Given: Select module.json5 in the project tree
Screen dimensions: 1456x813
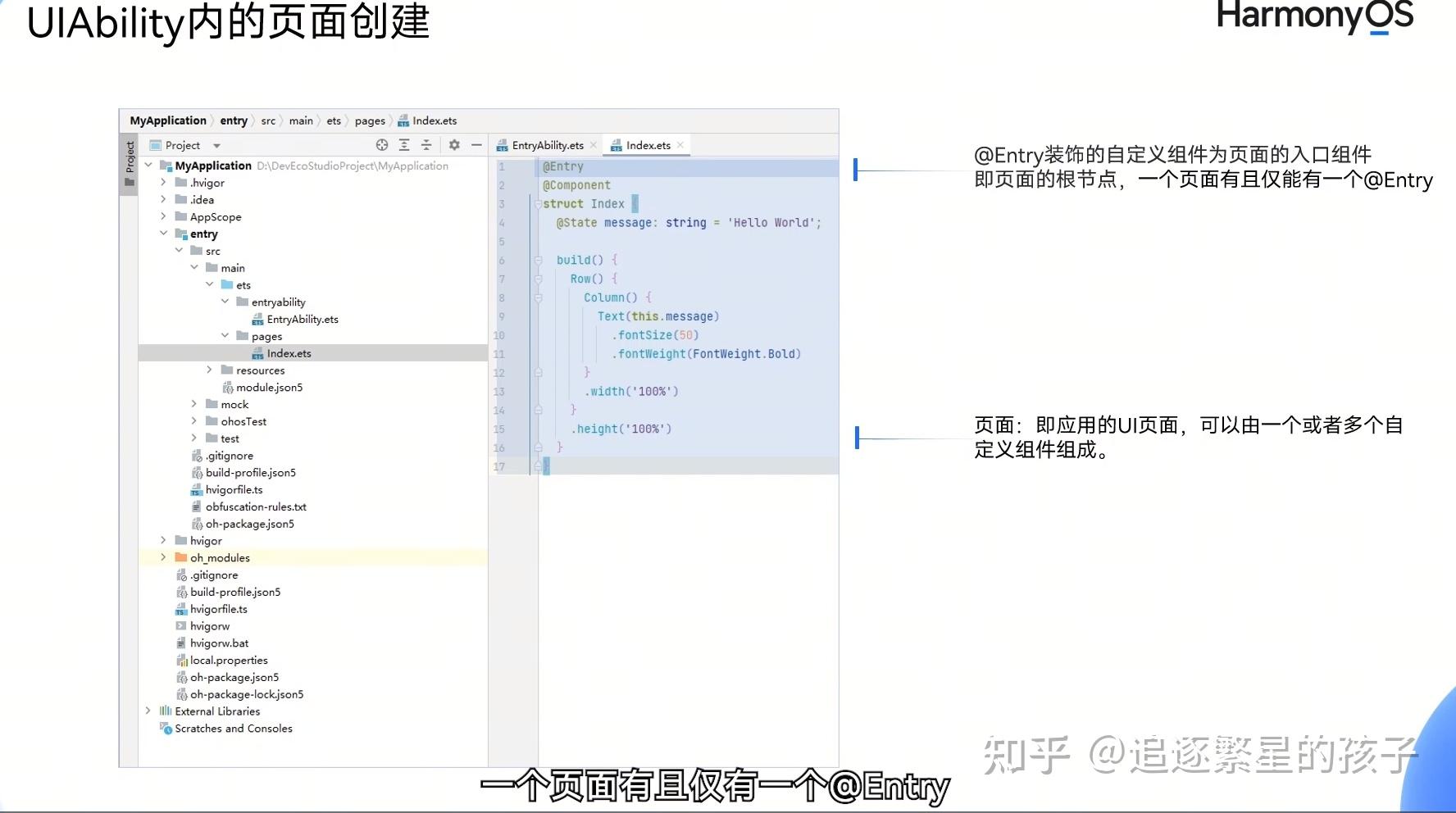Looking at the screenshot, I should 270,387.
